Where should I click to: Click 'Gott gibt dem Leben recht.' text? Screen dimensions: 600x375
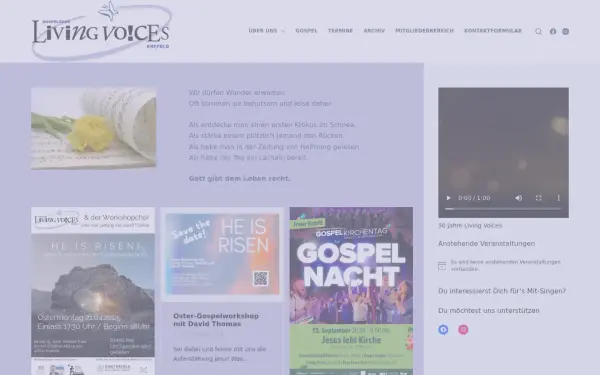pyautogui.click(x=240, y=178)
